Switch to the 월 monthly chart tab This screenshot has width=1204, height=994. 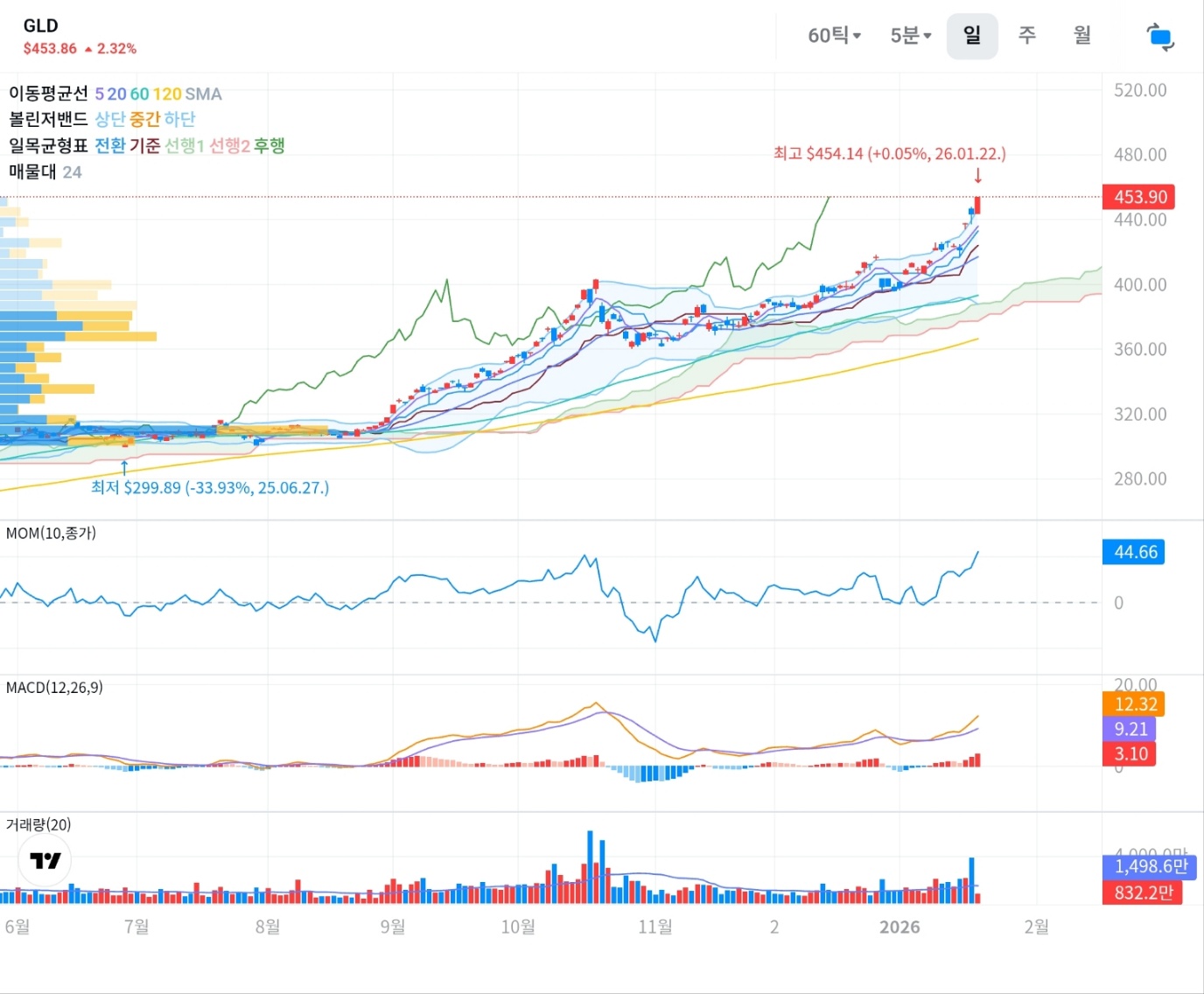(x=1082, y=36)
